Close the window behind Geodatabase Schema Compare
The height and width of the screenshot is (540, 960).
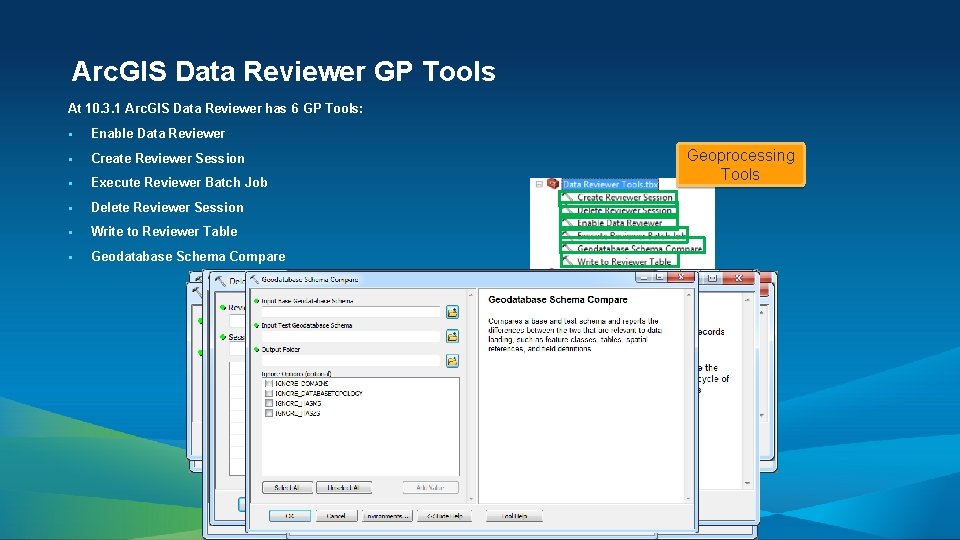(739, 278)
